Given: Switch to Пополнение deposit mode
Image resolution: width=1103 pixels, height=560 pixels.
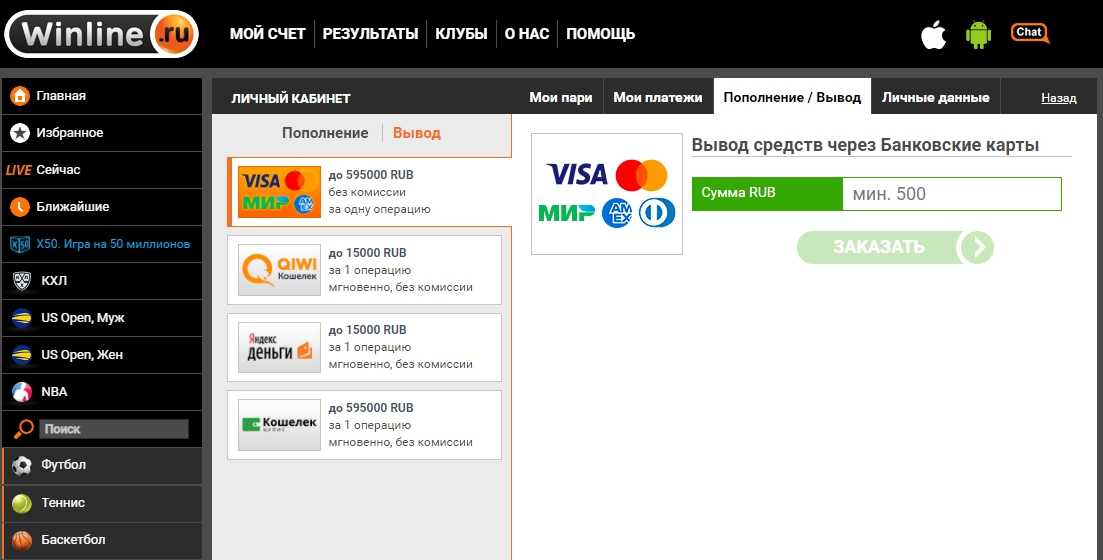Looking at the screenshot, I should [x=324, y=133].
